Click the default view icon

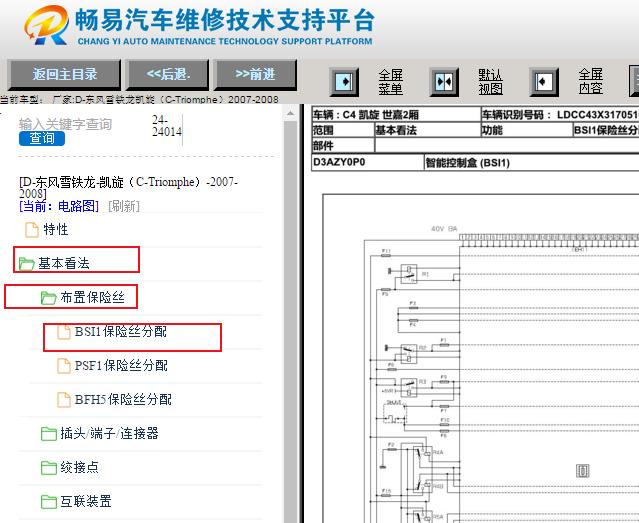click(x=444, y=82)
